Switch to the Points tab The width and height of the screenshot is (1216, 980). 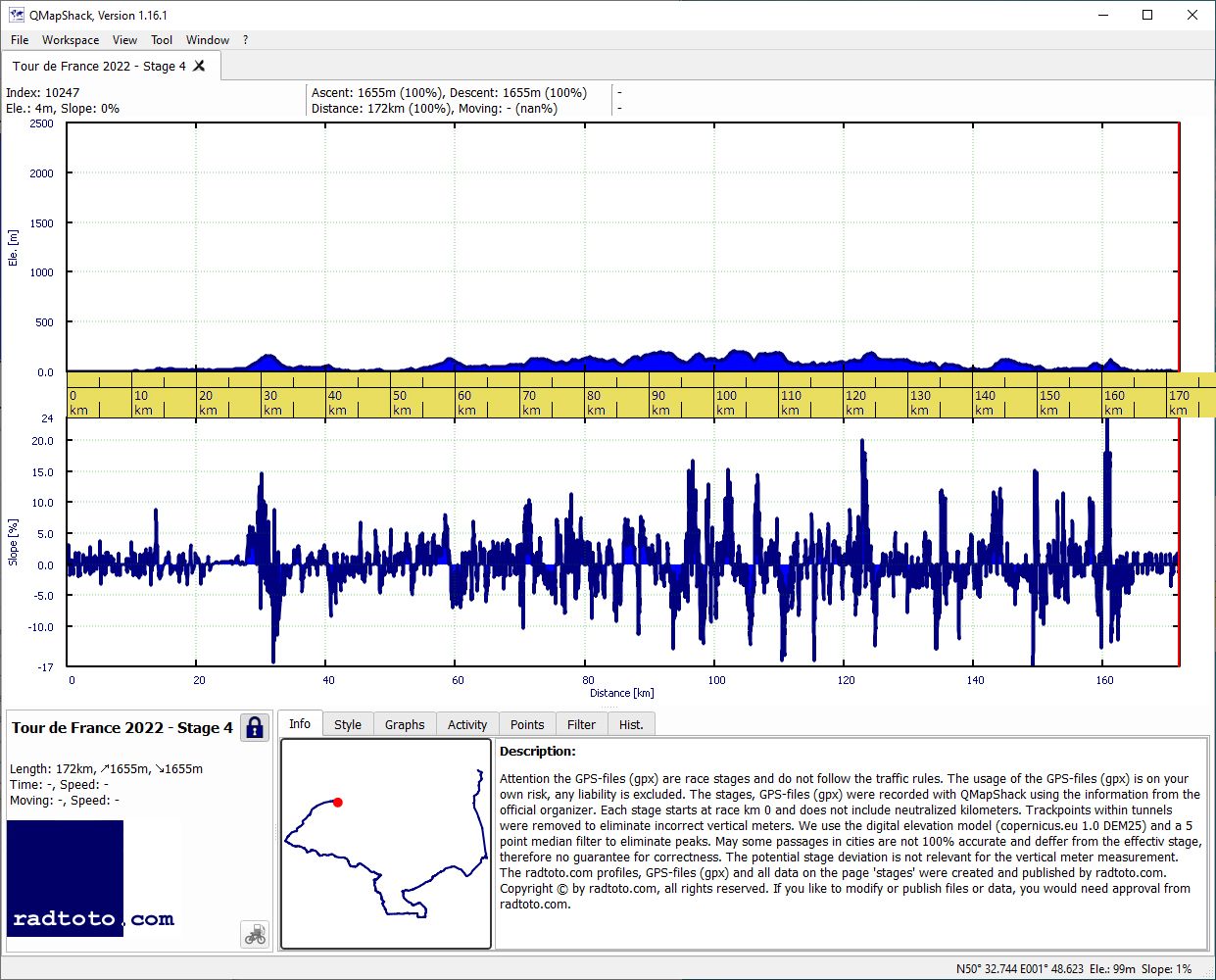pos(527,724)
